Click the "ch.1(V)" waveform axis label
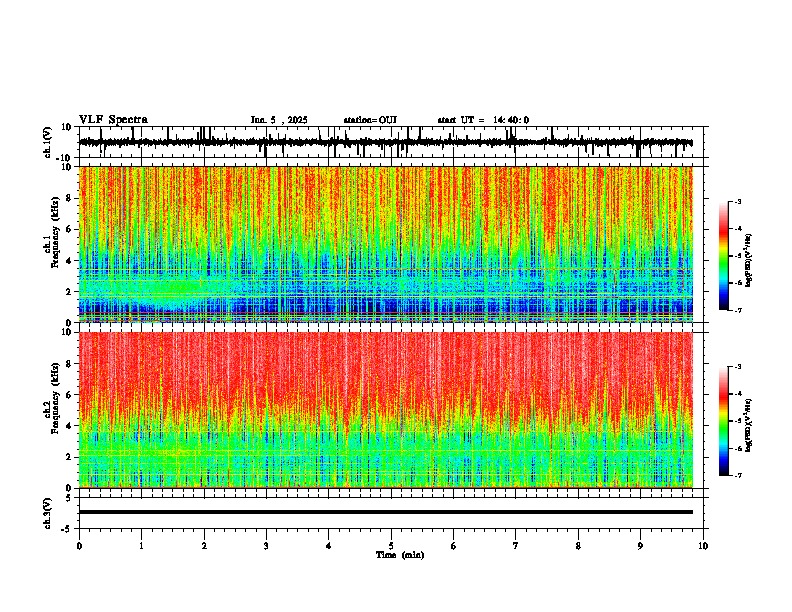The width and height of the screenshot is (792, 612). click(x=48, y=142)
